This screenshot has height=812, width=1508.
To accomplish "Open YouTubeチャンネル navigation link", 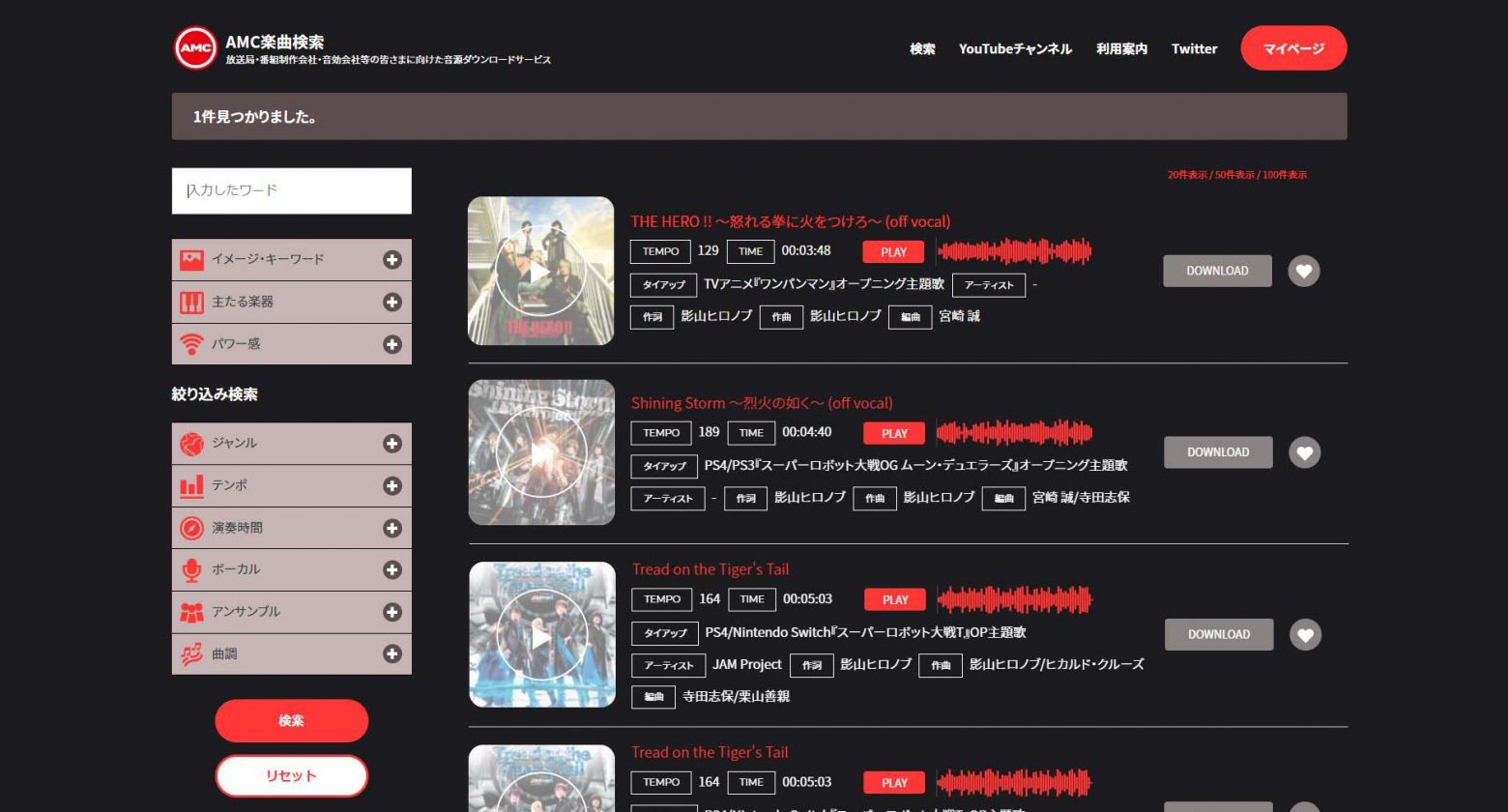I will point(1015,48).
